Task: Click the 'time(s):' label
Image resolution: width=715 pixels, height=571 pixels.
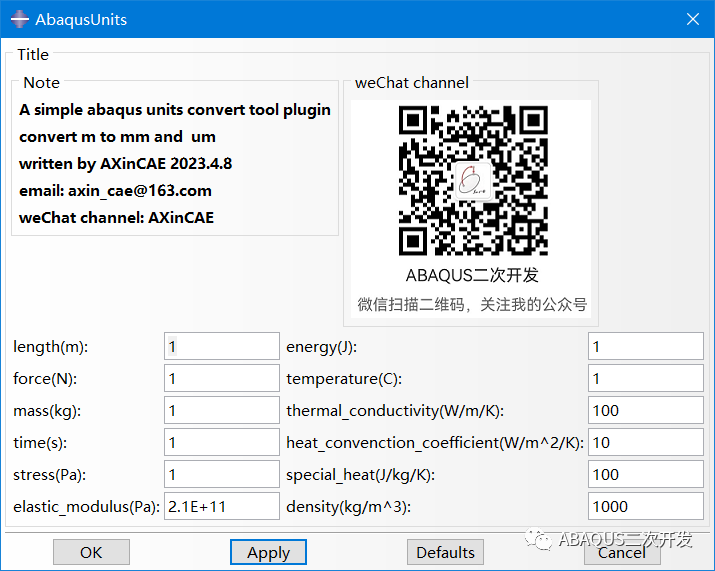Action: (x=40, y=443)
